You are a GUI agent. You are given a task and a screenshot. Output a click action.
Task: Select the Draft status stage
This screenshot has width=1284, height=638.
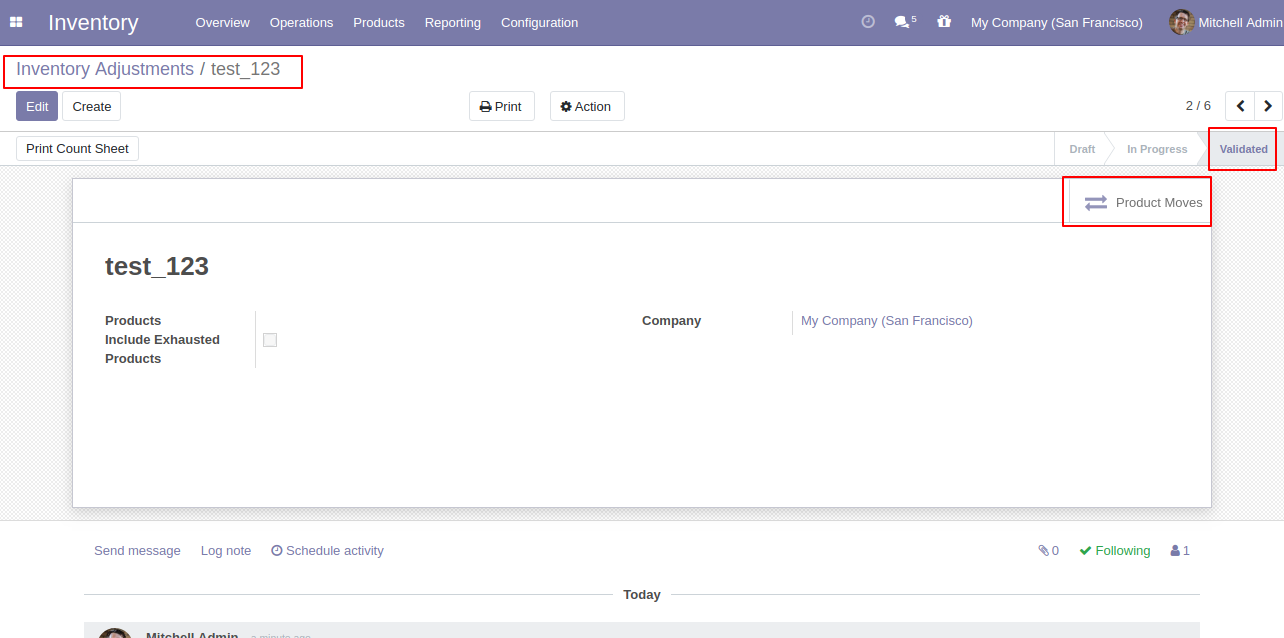(1082, 149)
